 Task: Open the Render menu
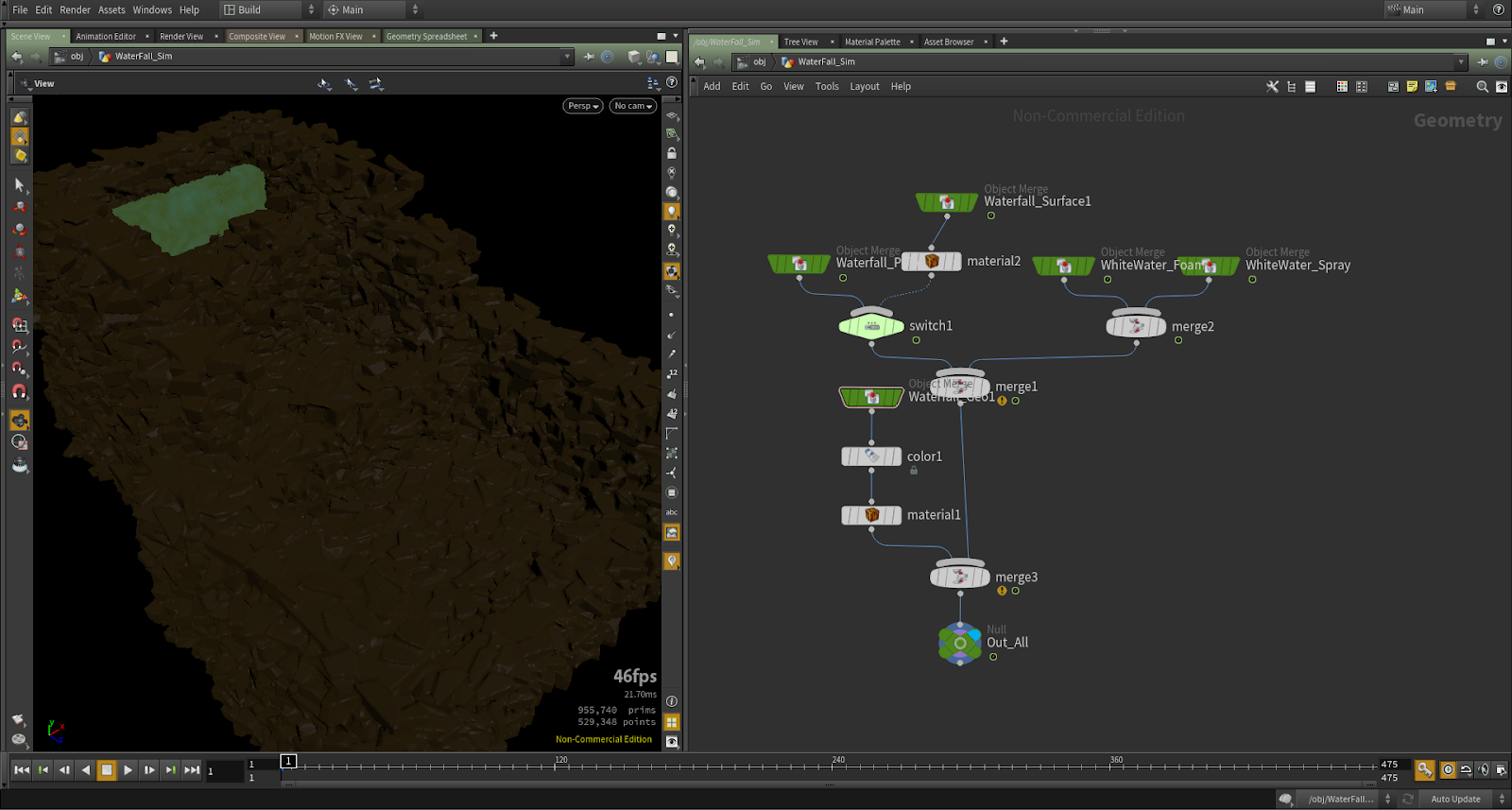click(75, 9)
